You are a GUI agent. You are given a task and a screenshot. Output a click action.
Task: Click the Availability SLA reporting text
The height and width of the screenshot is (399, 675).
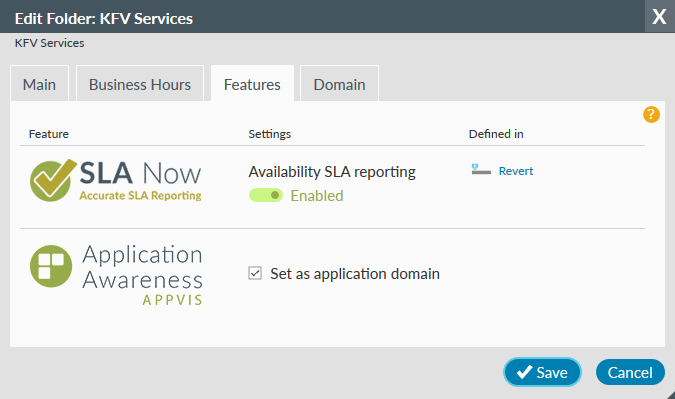332,172
